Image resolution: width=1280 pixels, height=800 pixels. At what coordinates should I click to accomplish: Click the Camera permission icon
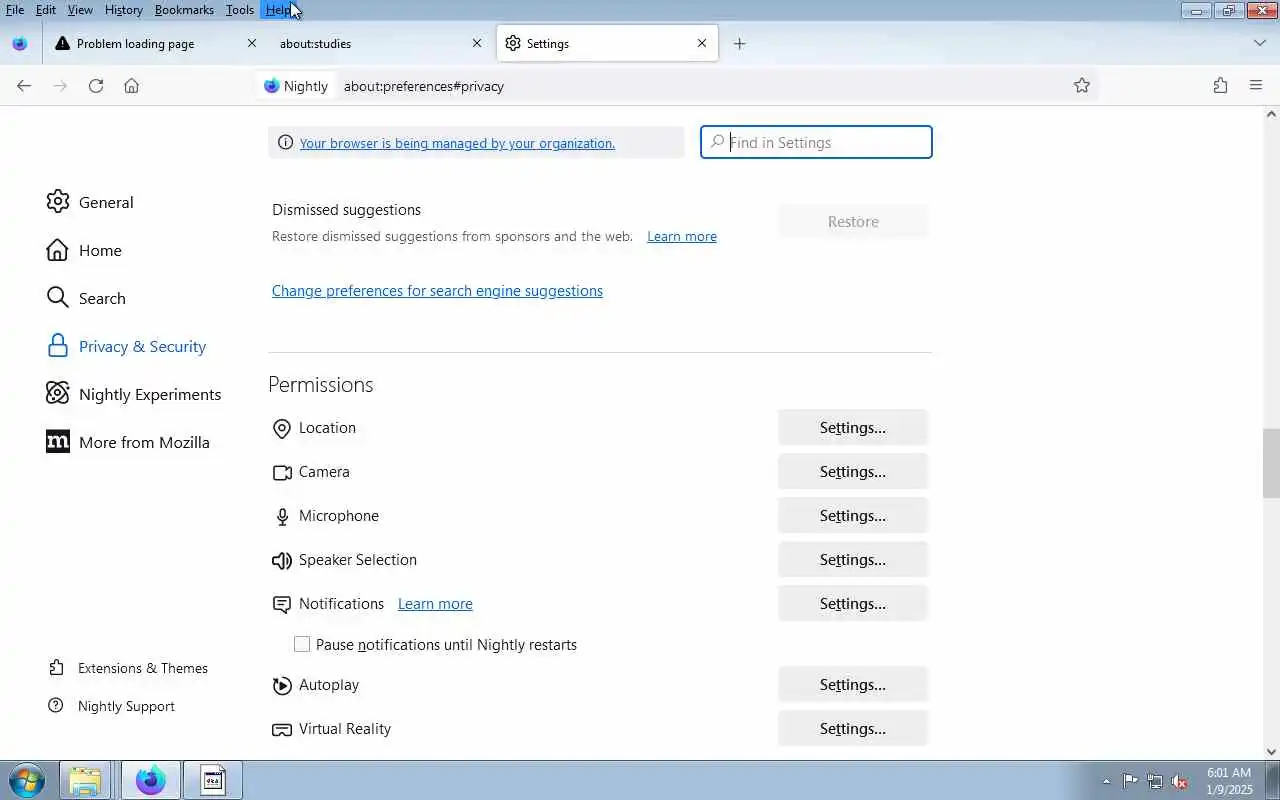[282, 473]
